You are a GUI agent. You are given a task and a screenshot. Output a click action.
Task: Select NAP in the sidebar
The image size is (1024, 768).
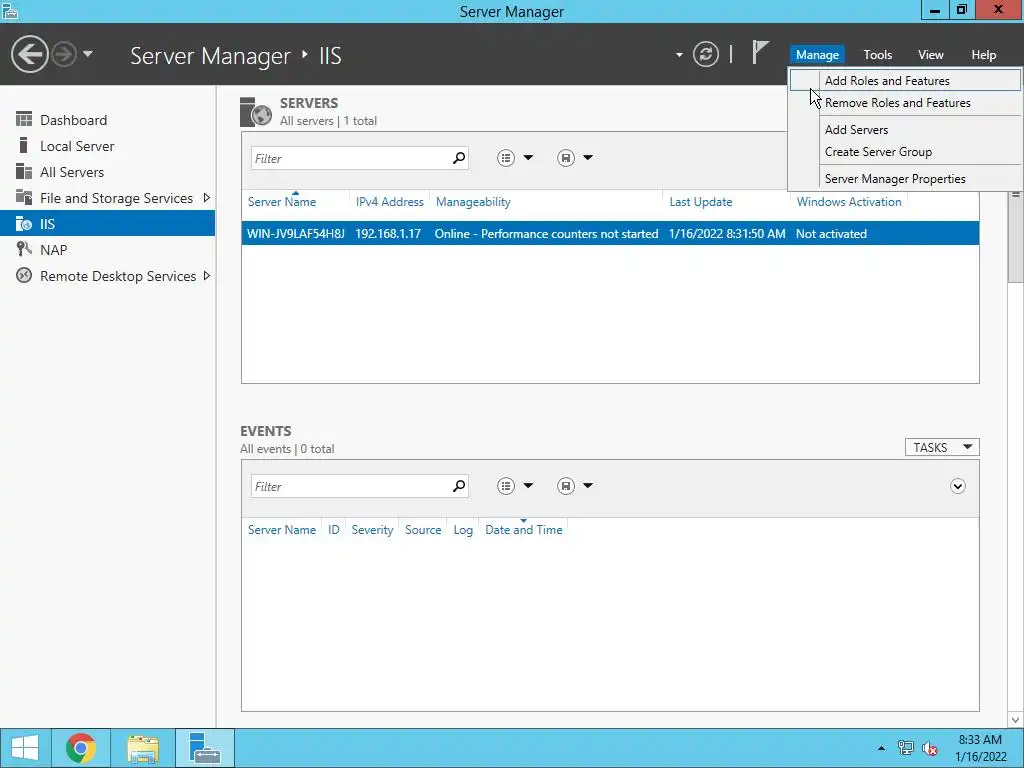108,250
